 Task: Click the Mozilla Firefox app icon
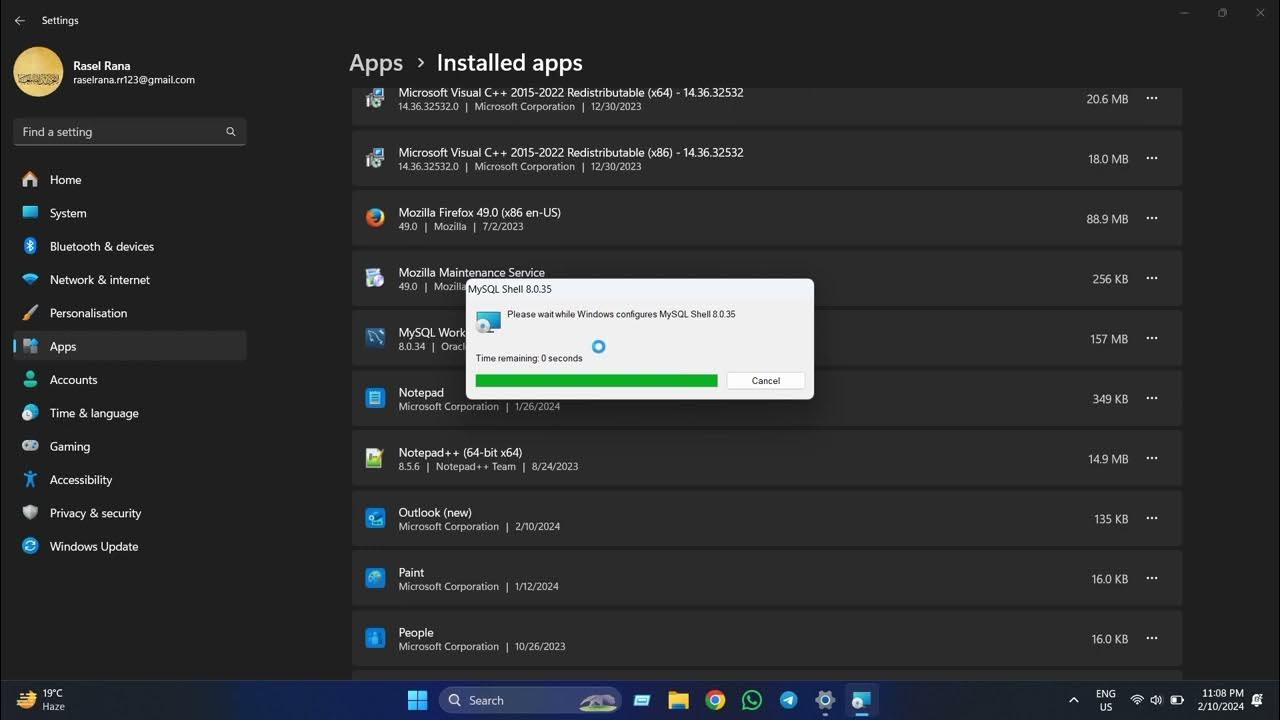(375, 218)
